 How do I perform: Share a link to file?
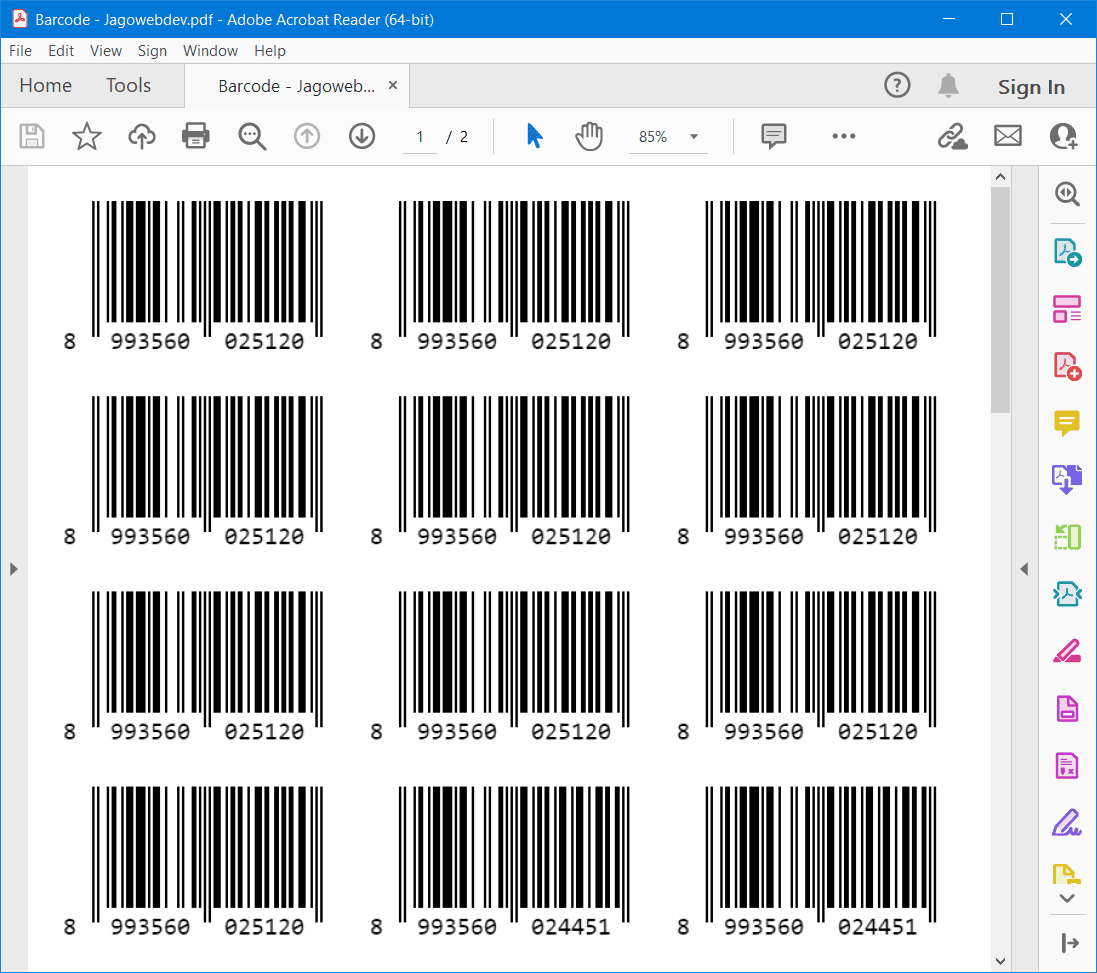[952, 136]
